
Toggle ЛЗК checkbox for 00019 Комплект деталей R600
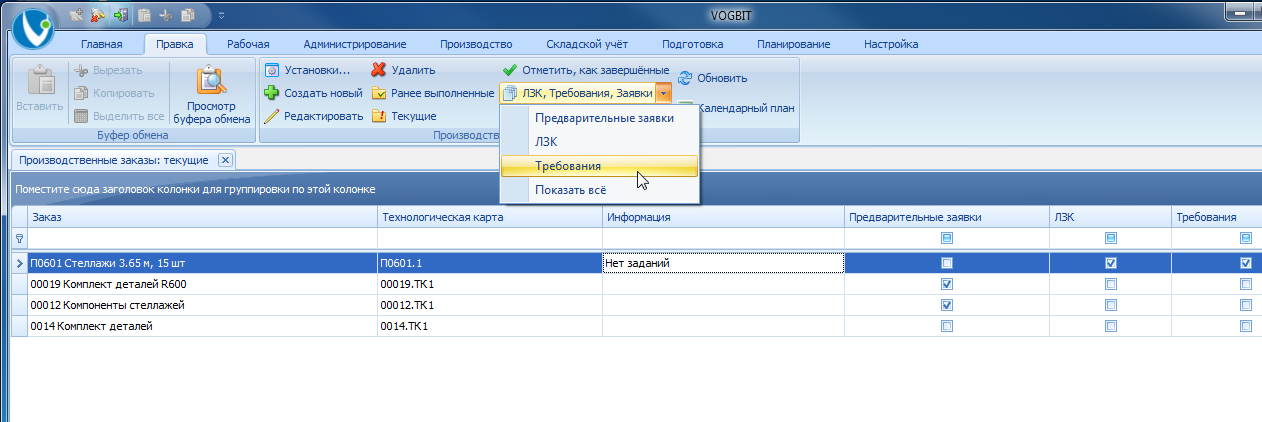[1110, 284]
